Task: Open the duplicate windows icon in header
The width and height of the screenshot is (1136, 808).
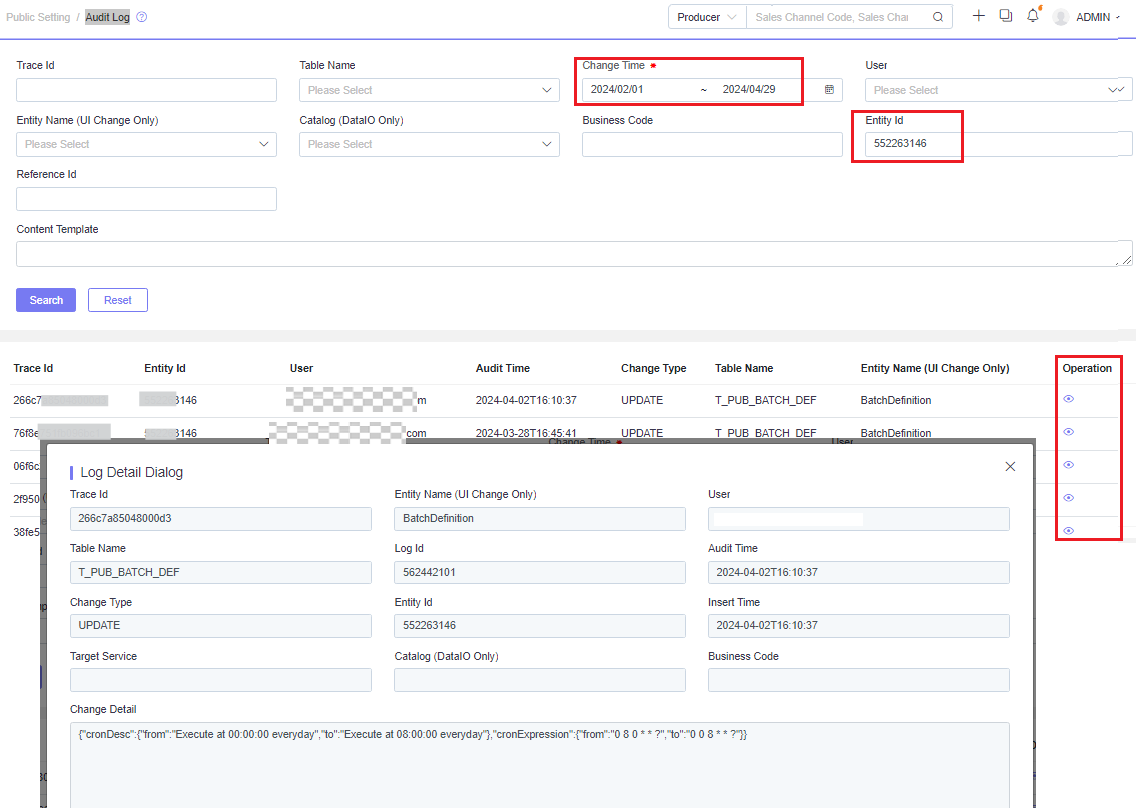Action: tap(1006, 16)
